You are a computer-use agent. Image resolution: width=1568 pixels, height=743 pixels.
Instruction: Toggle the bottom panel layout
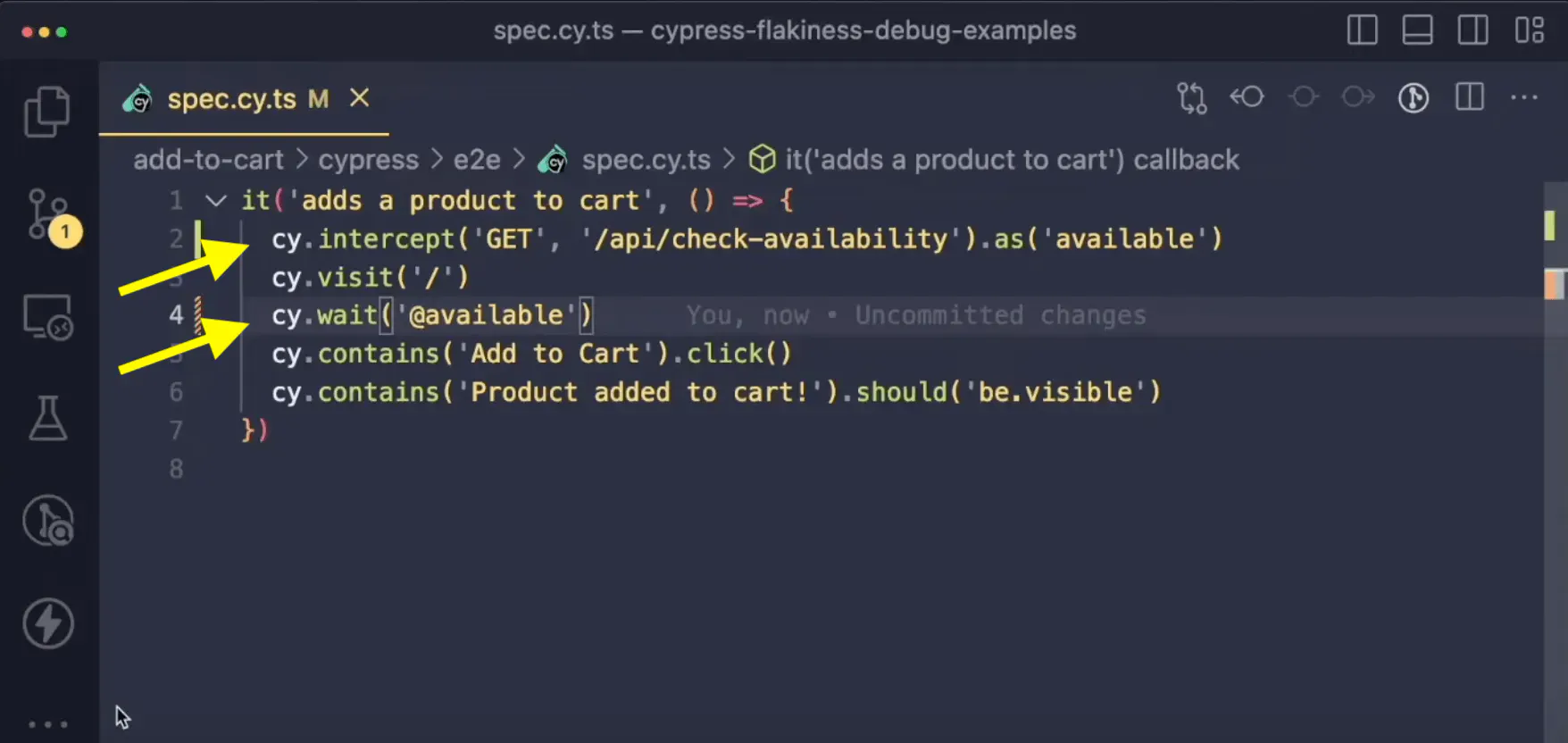[x=1417, y=30]
